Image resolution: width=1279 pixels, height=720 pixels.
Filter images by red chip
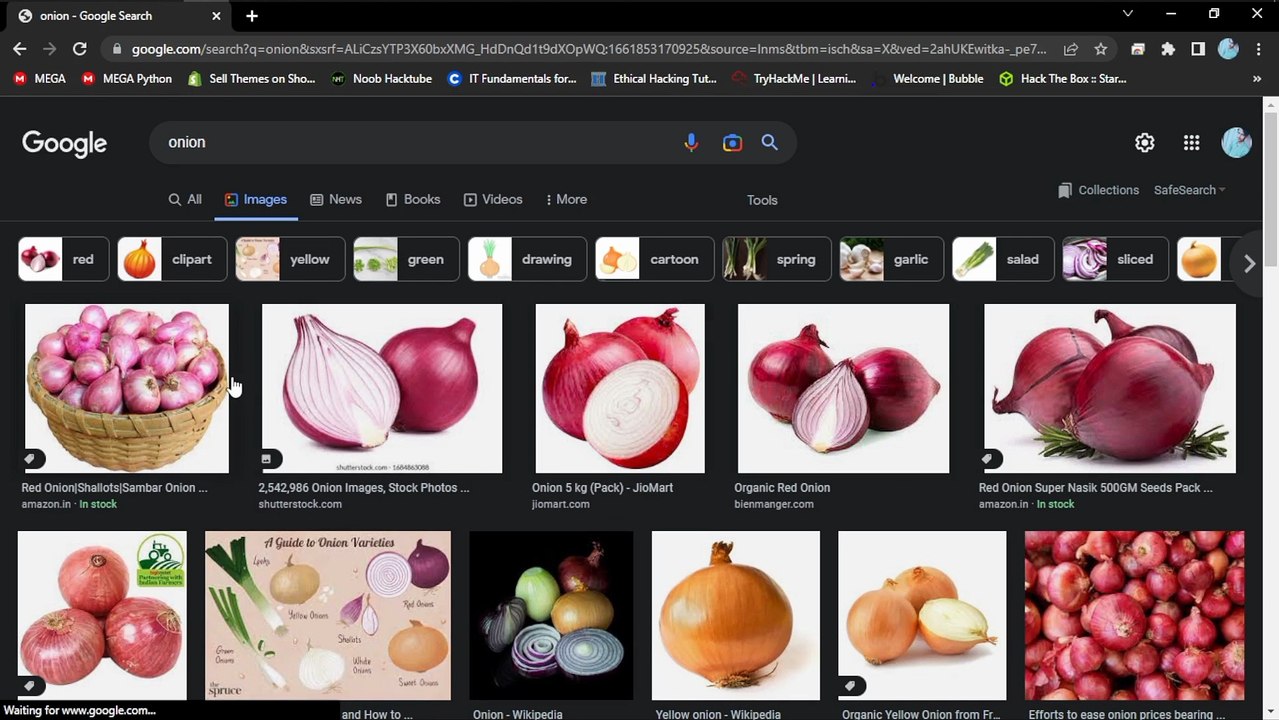pyautogui.click(x=64, y=259)
